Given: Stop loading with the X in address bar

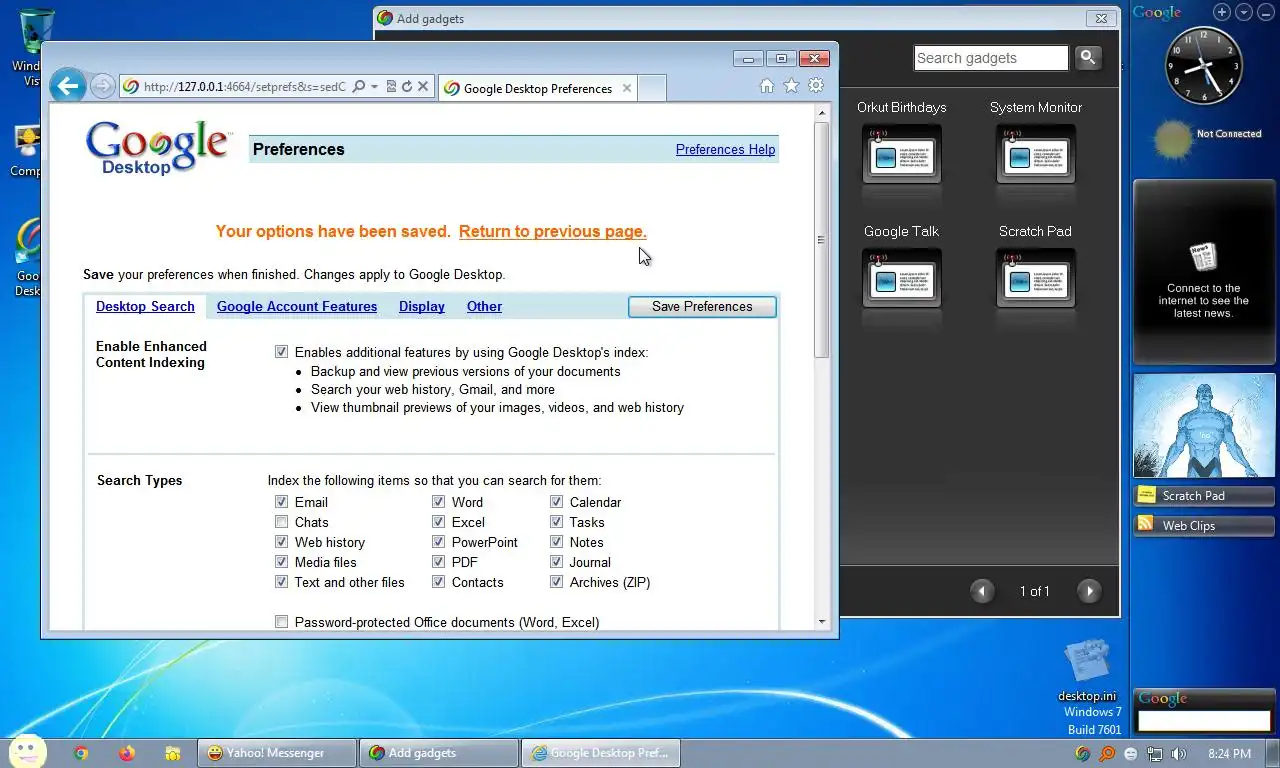Looking at the screenshot, I should (423, 87).
